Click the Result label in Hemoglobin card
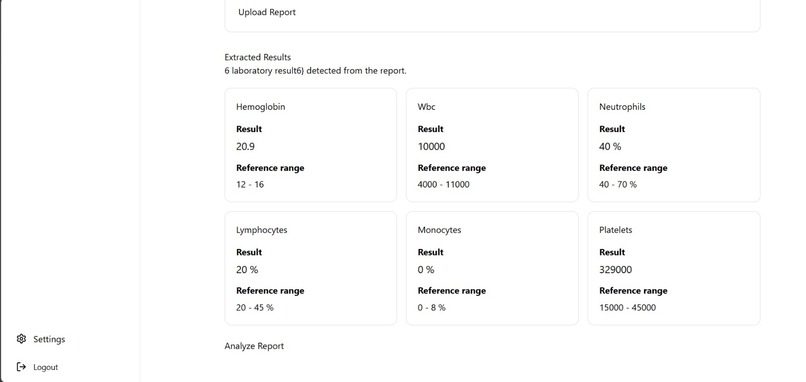 (249, 129)
